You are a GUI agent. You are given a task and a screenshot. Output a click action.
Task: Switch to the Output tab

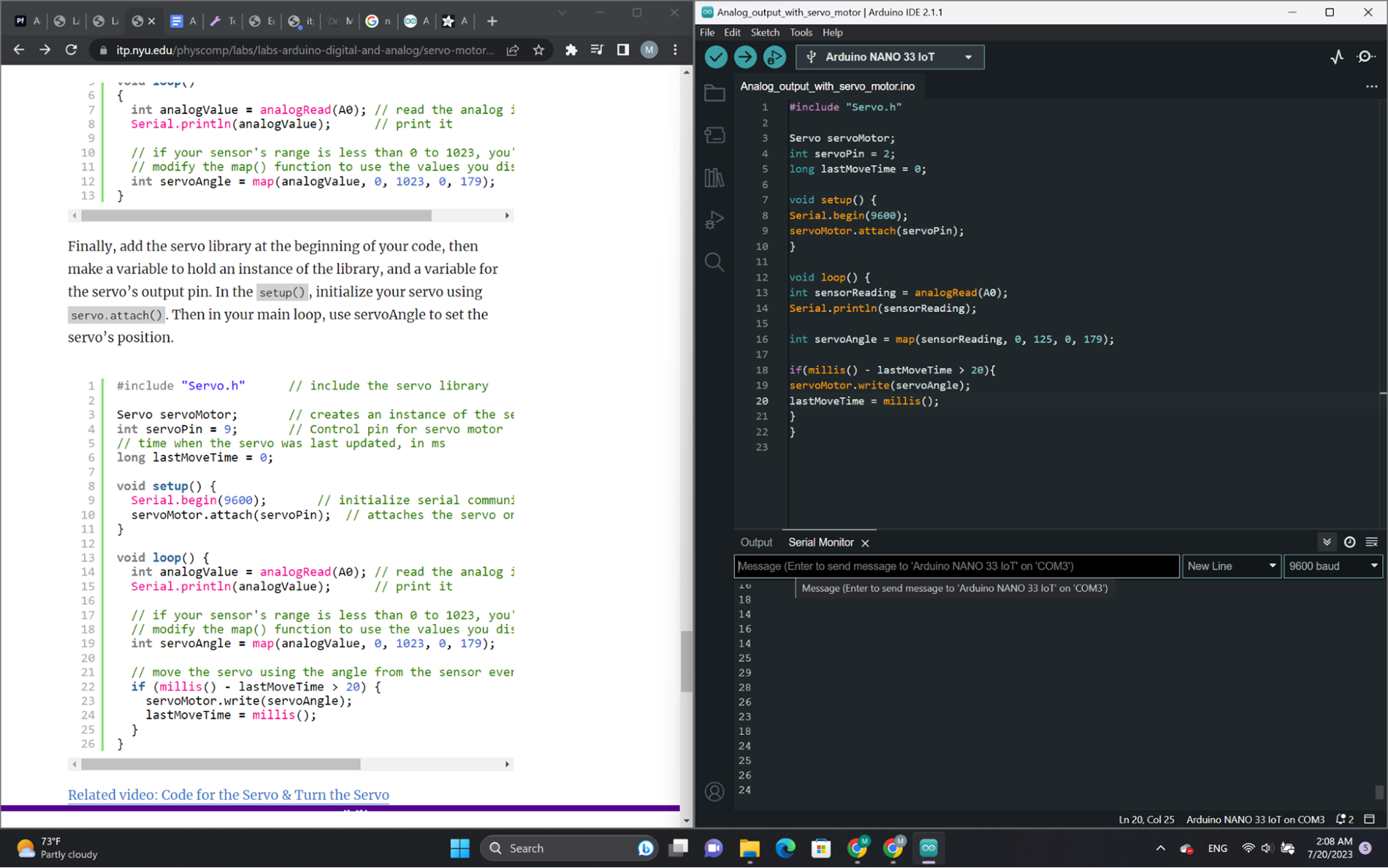[756, 543]
